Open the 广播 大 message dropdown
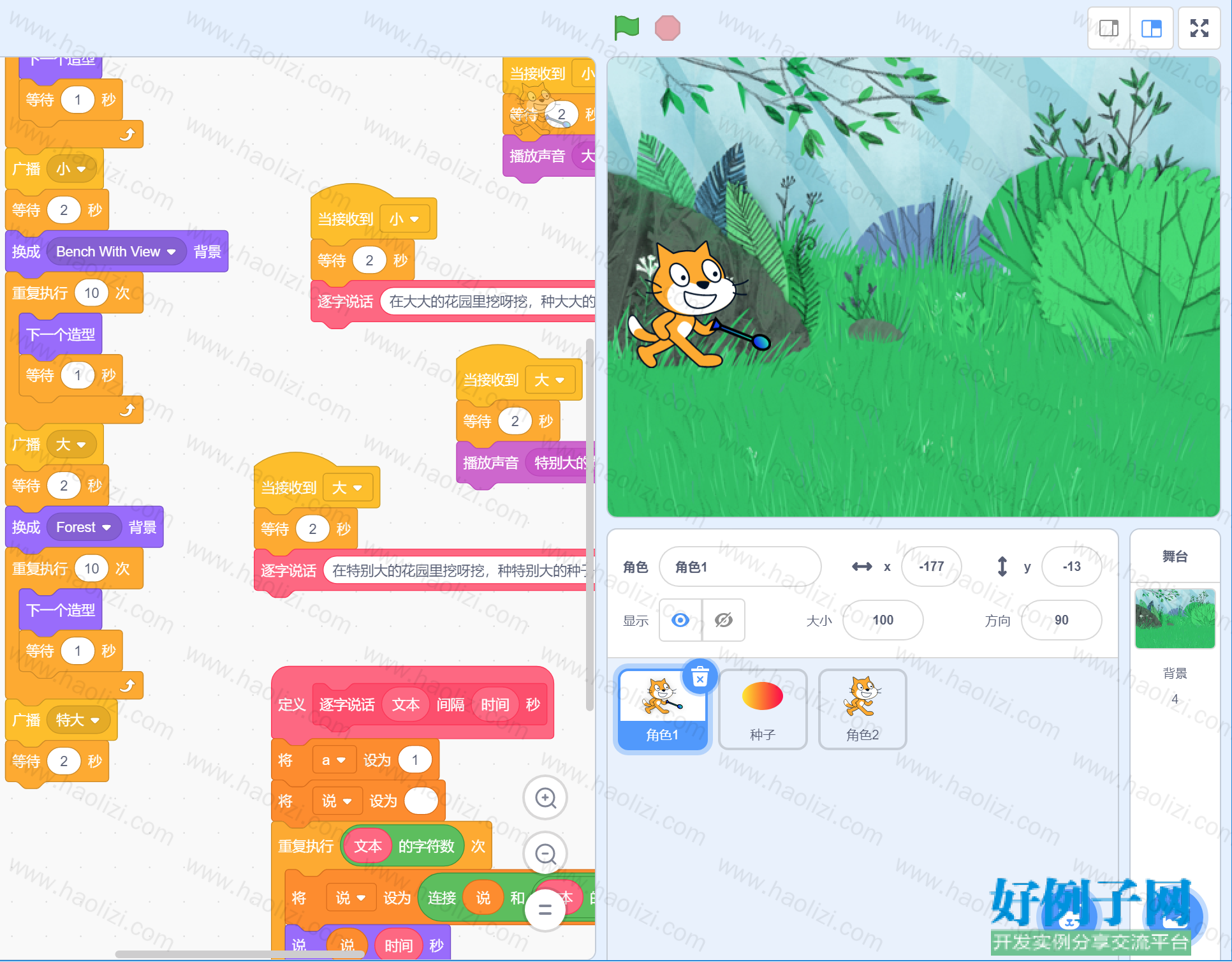Viewport: 1232px width, 962px height. (x=71, y=445)
